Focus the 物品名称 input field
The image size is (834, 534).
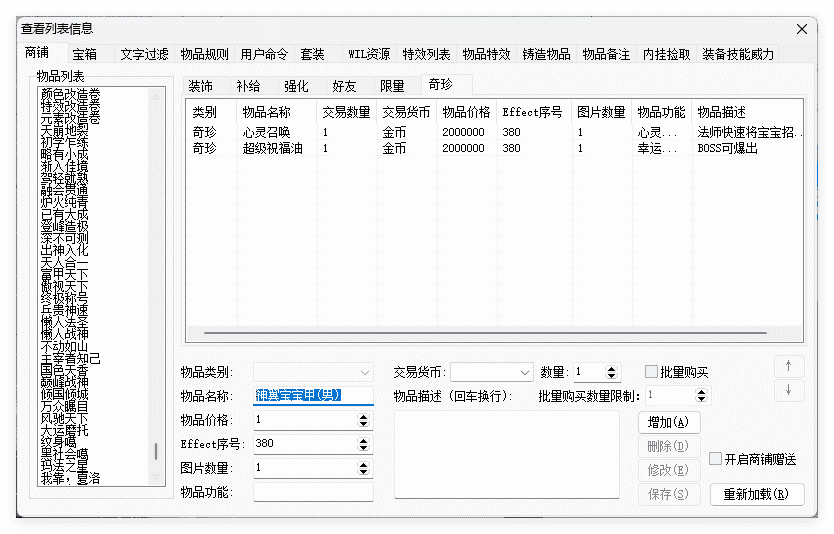coord(313,396)
